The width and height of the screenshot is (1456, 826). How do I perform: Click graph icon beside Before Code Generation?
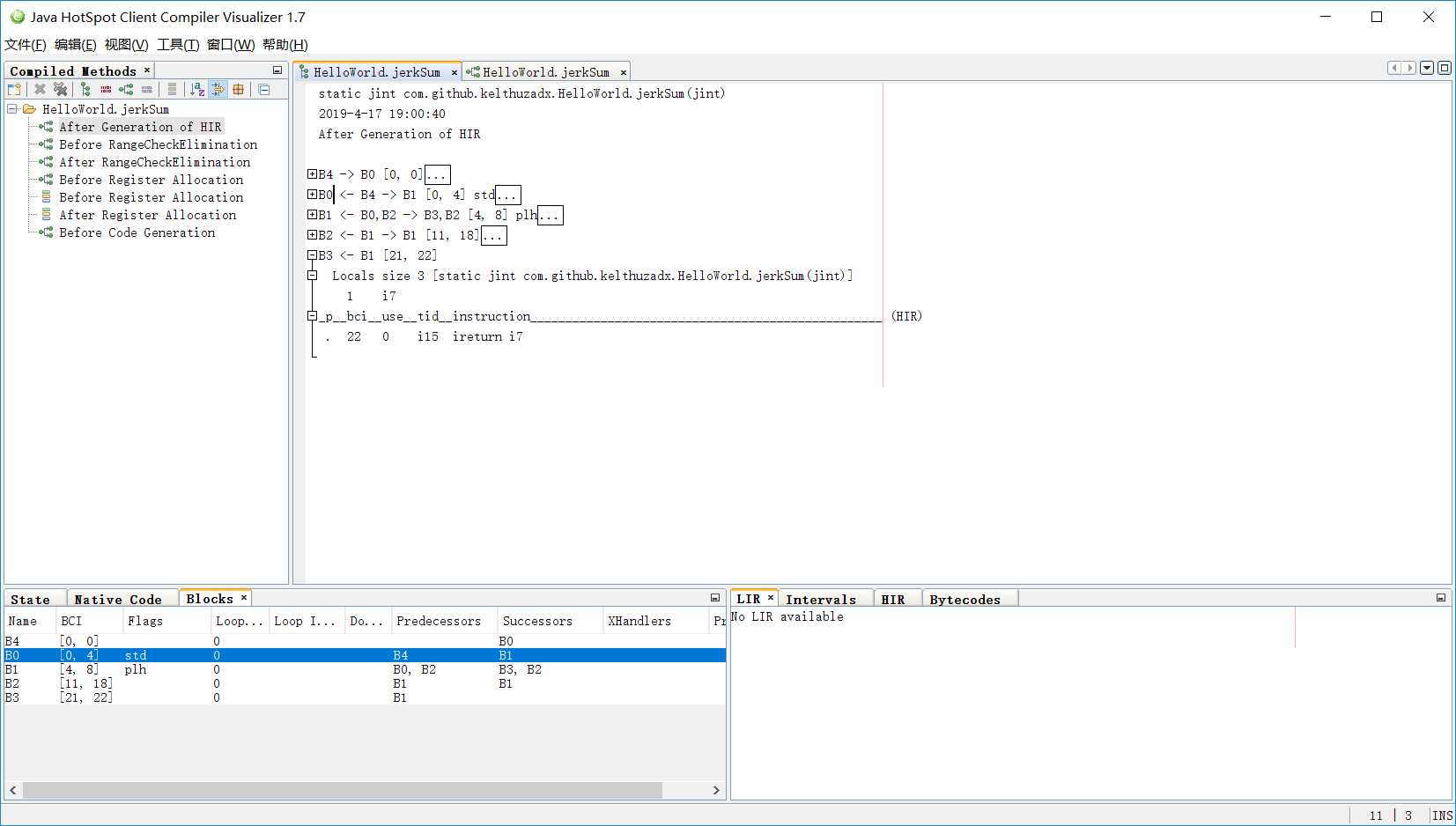pos(46,232)
